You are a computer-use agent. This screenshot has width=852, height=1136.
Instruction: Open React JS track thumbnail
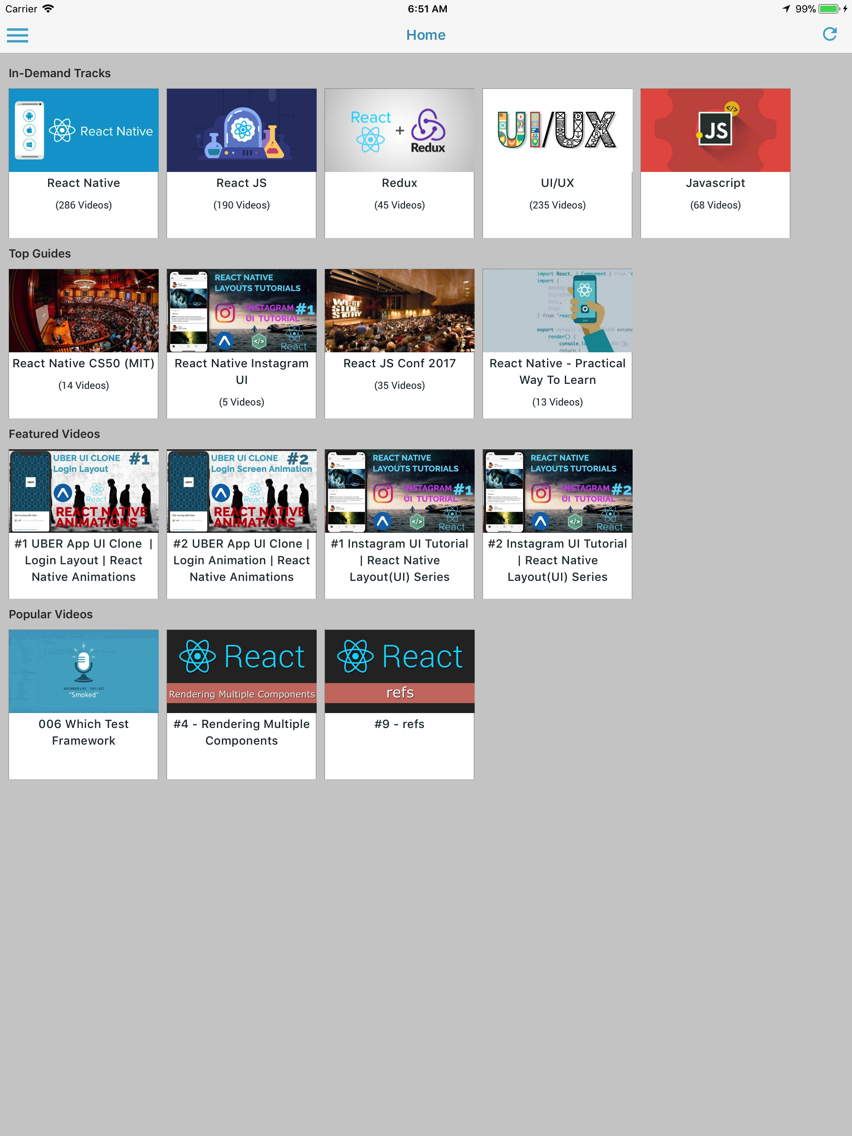[241, 130]
